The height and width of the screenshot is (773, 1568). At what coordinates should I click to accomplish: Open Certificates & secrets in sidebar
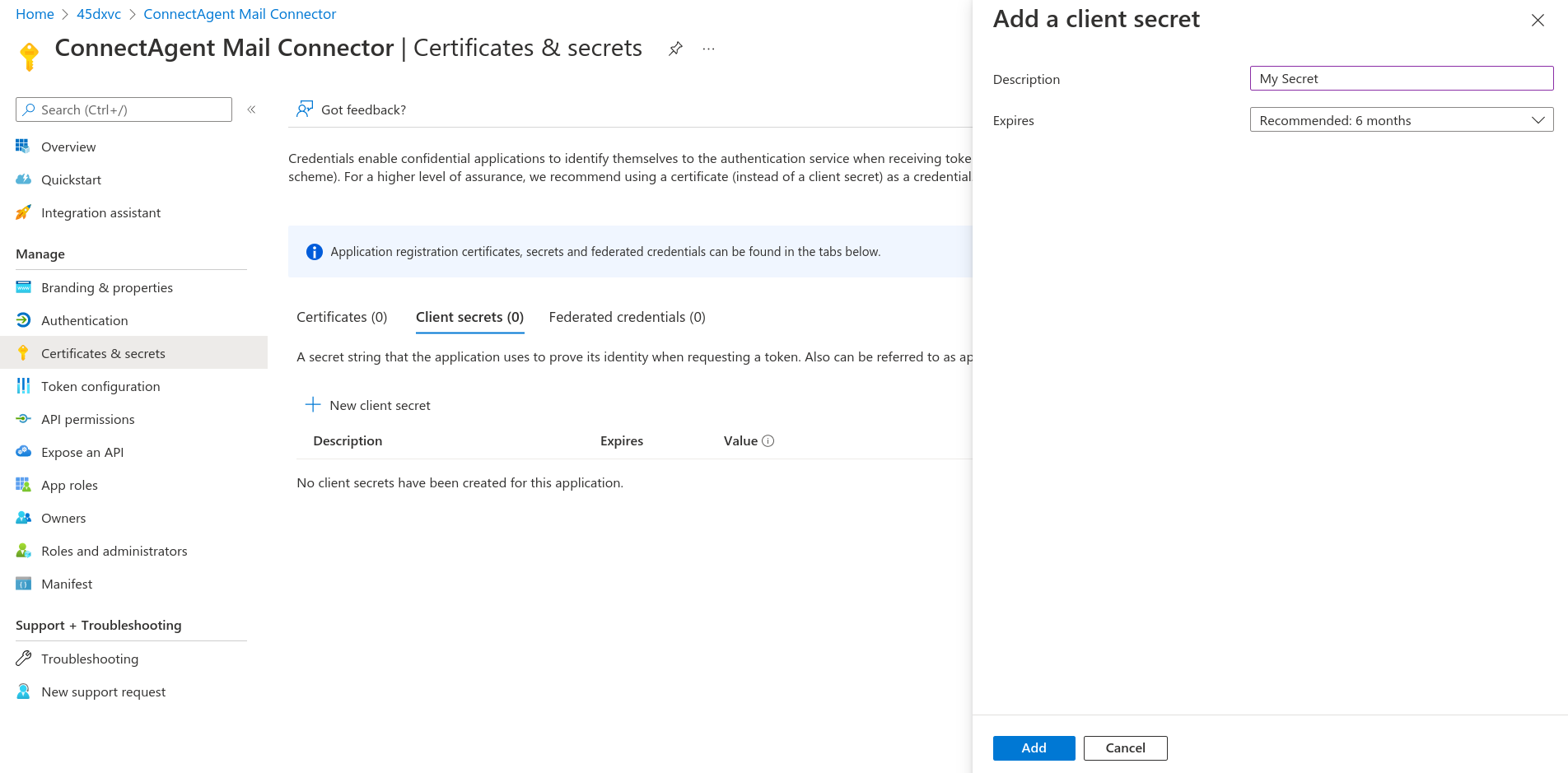[133, 352]
